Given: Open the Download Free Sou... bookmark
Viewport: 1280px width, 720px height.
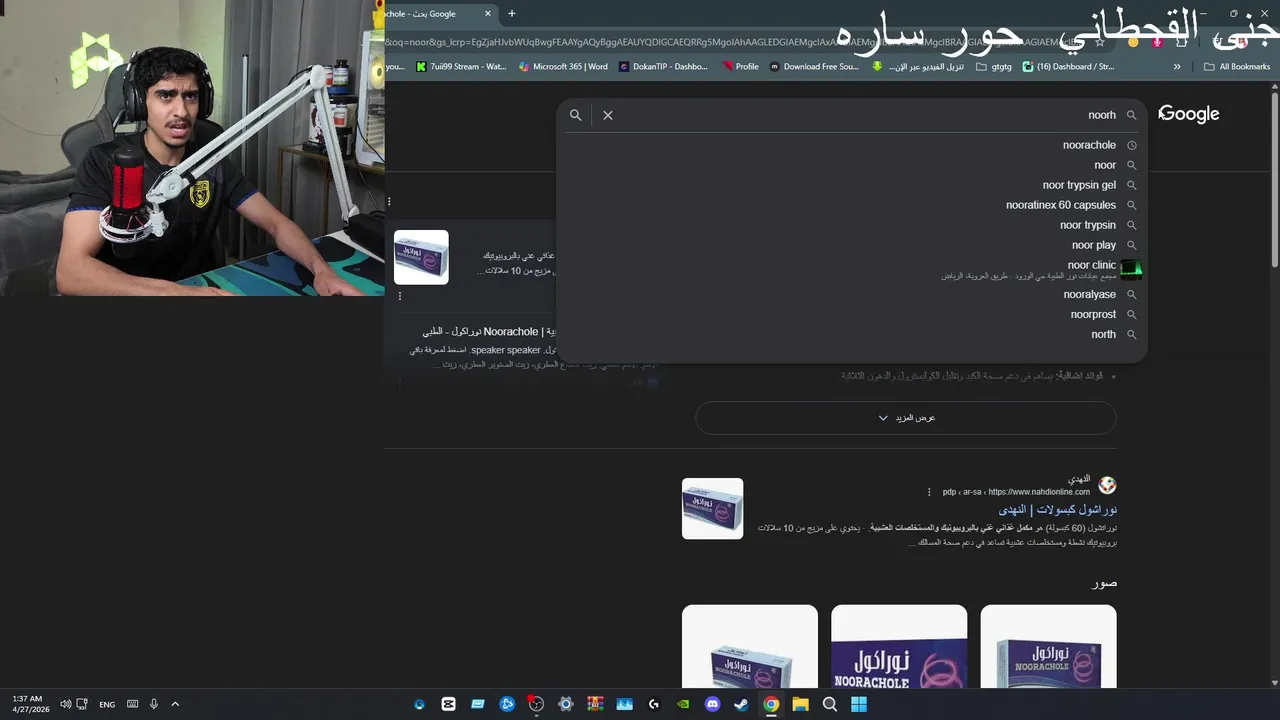Looking at the screenshot, I should 814,67.
